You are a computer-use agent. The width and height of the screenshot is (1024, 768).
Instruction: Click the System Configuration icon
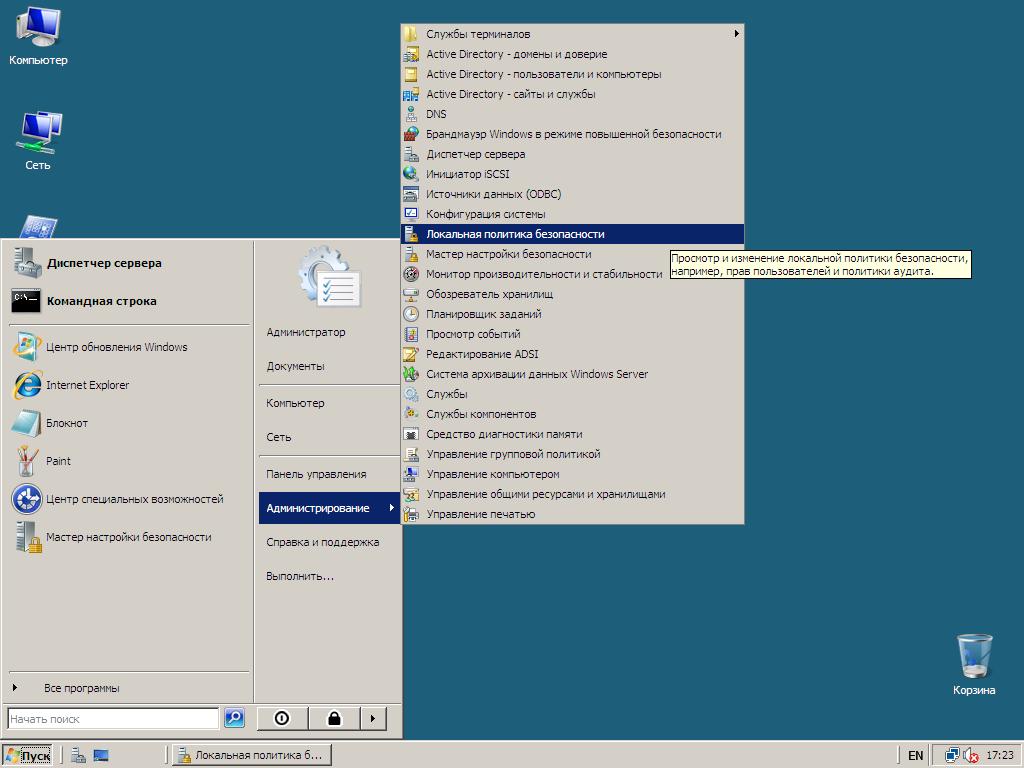pyautogui.click(x=411, y=214)
